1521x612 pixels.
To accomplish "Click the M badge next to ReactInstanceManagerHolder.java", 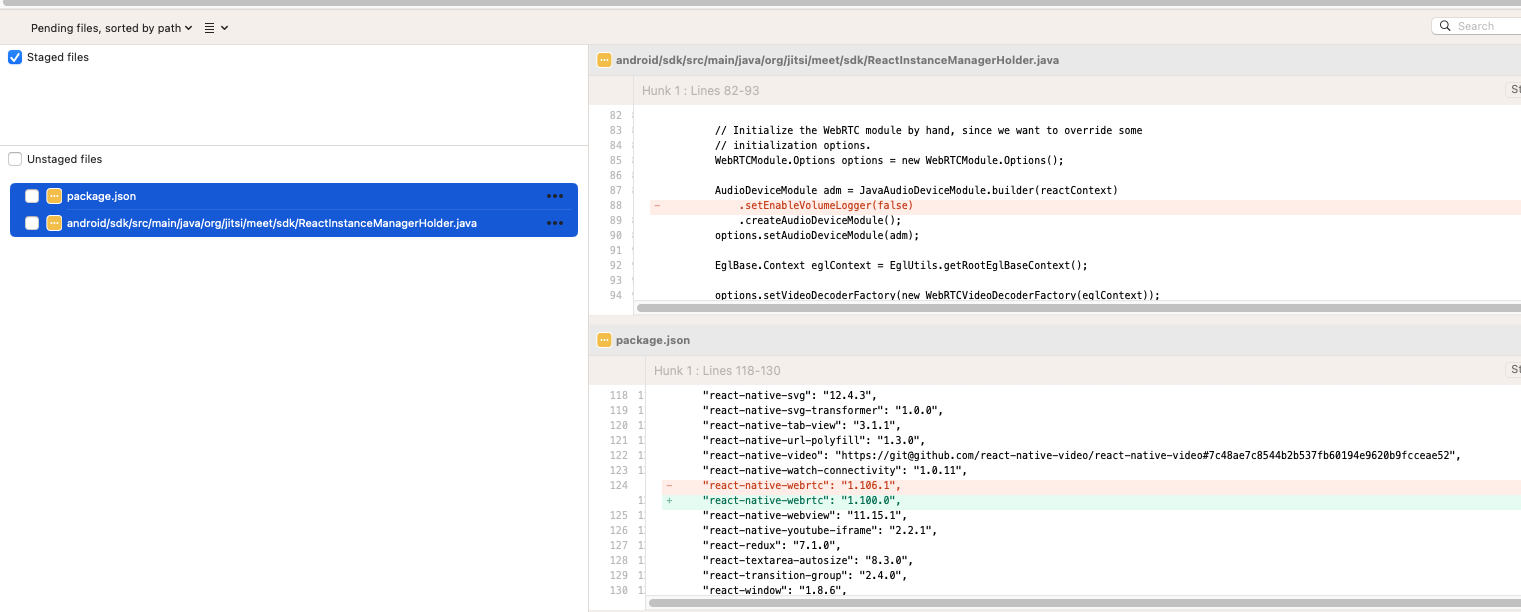I will (56, 222).
